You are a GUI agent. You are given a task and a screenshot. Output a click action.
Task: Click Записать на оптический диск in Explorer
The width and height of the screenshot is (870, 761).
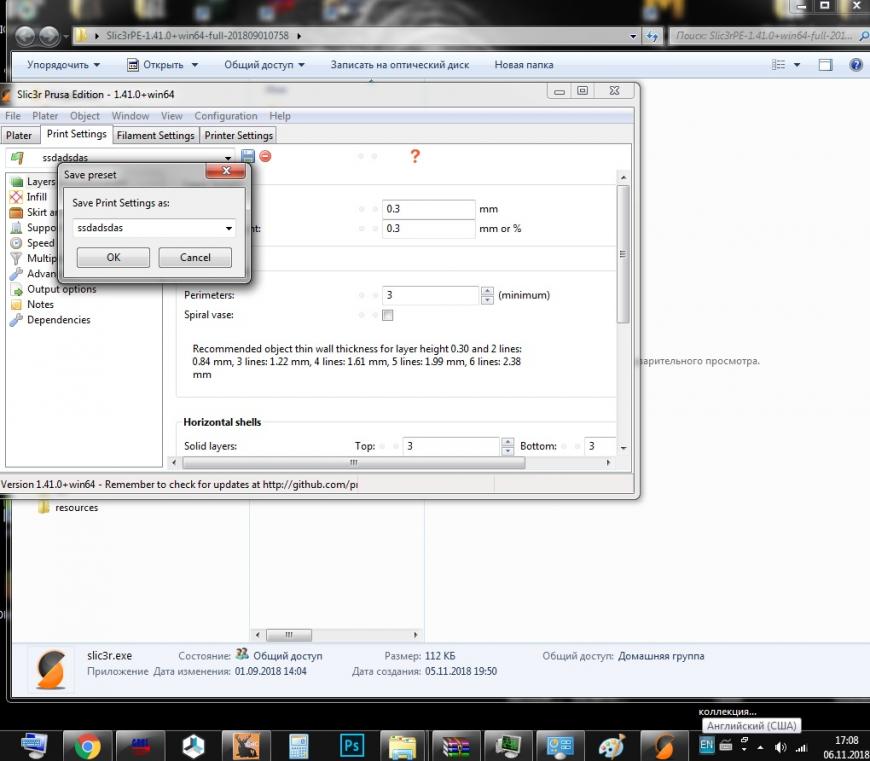(399, 65)
